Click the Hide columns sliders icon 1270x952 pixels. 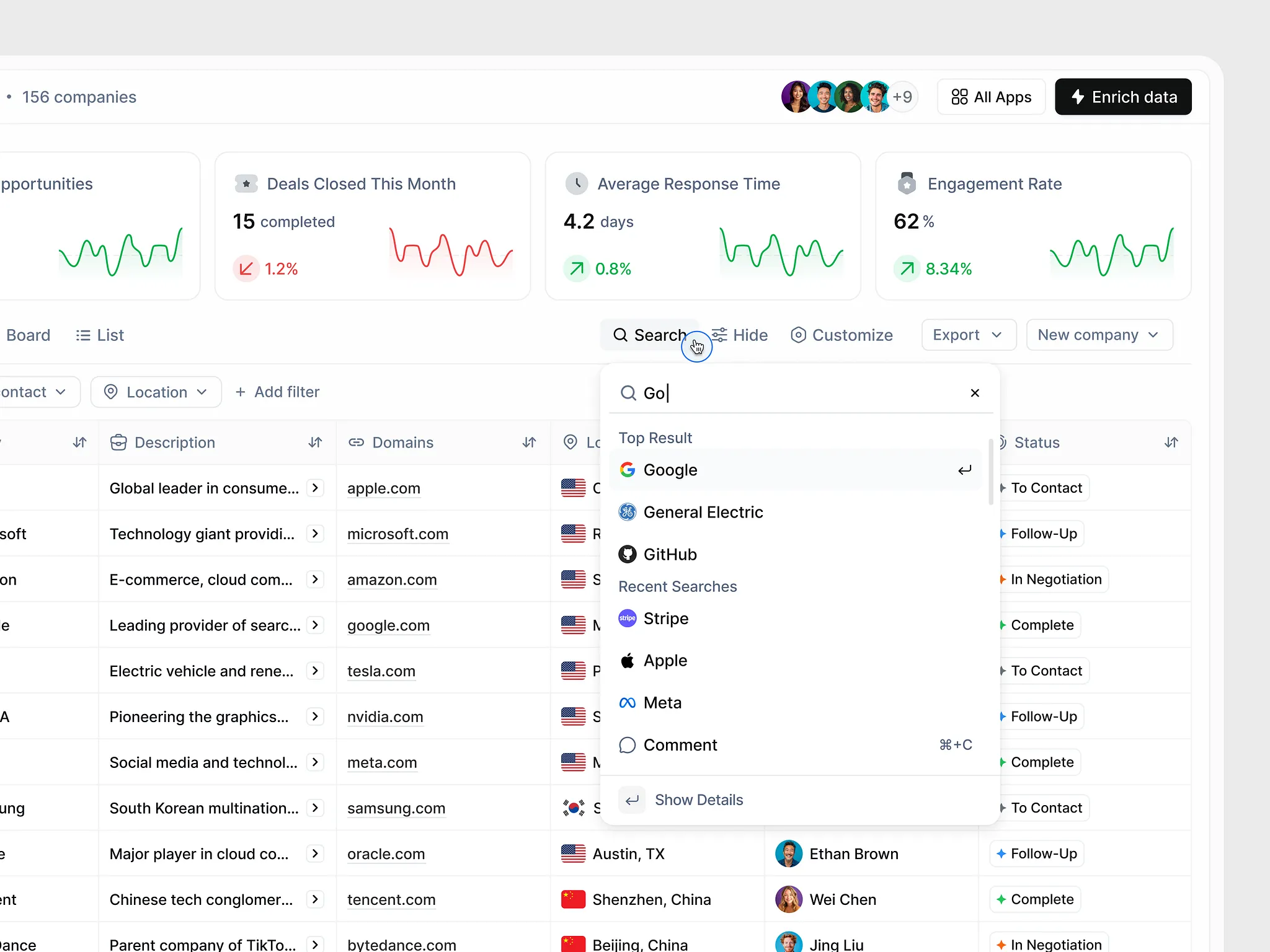click(719, 335)
